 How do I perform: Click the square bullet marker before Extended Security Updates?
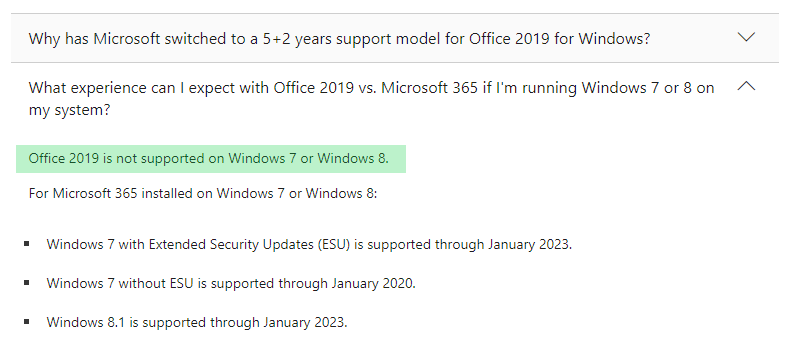click(x=27, y=244)
